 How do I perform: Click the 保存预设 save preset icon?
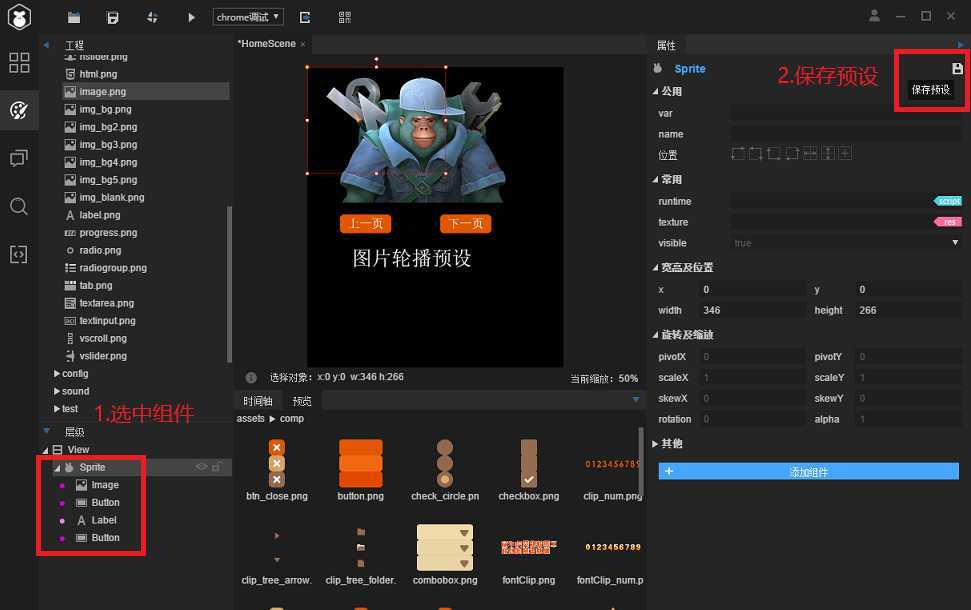tap(957, 68)
